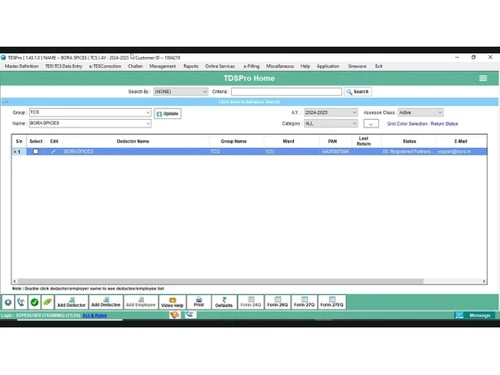Screen dimensions: 500x375
Task: Click the left arrow of grid scrollbar
Action: click(x=14, y=281)
